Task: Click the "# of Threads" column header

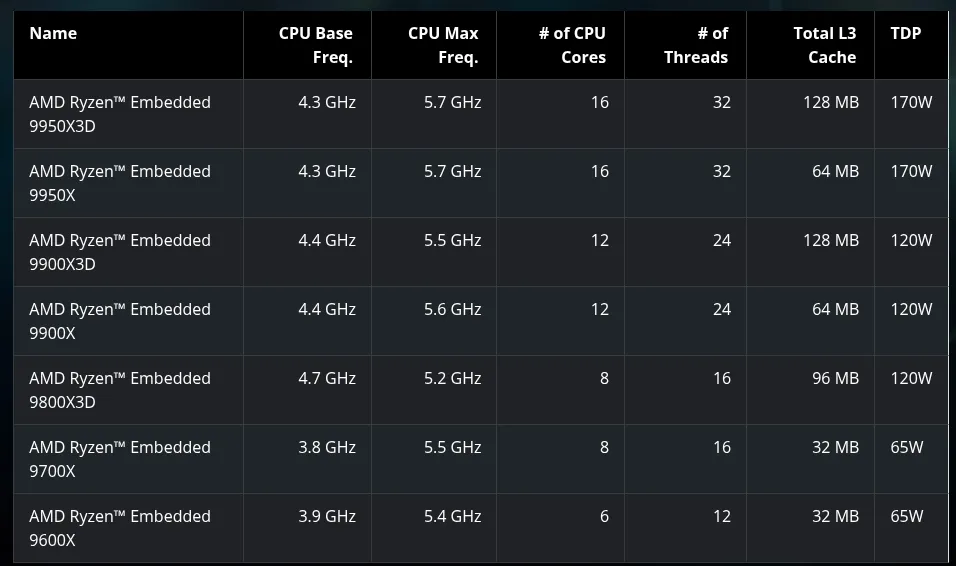Action: click(x=696, y=45)
